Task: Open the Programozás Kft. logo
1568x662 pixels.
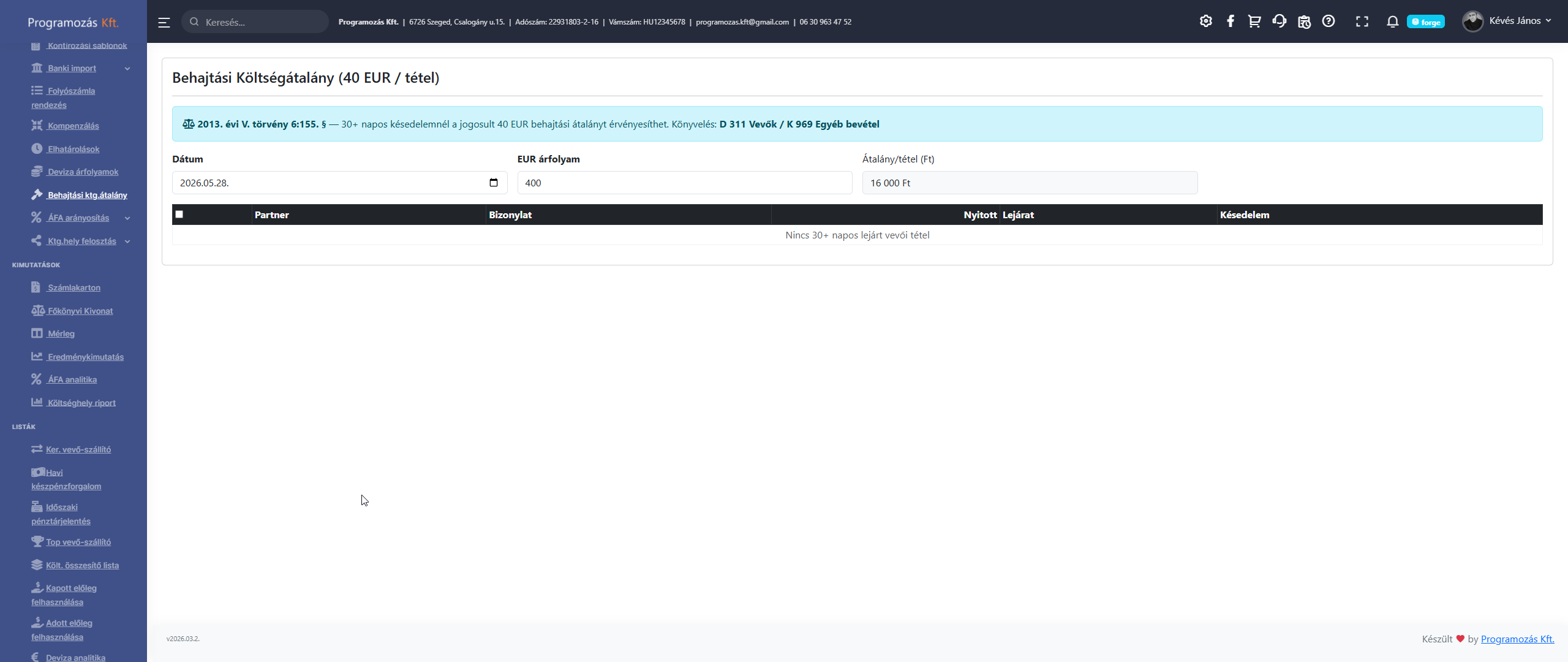Action: click(x=73, y=23)
